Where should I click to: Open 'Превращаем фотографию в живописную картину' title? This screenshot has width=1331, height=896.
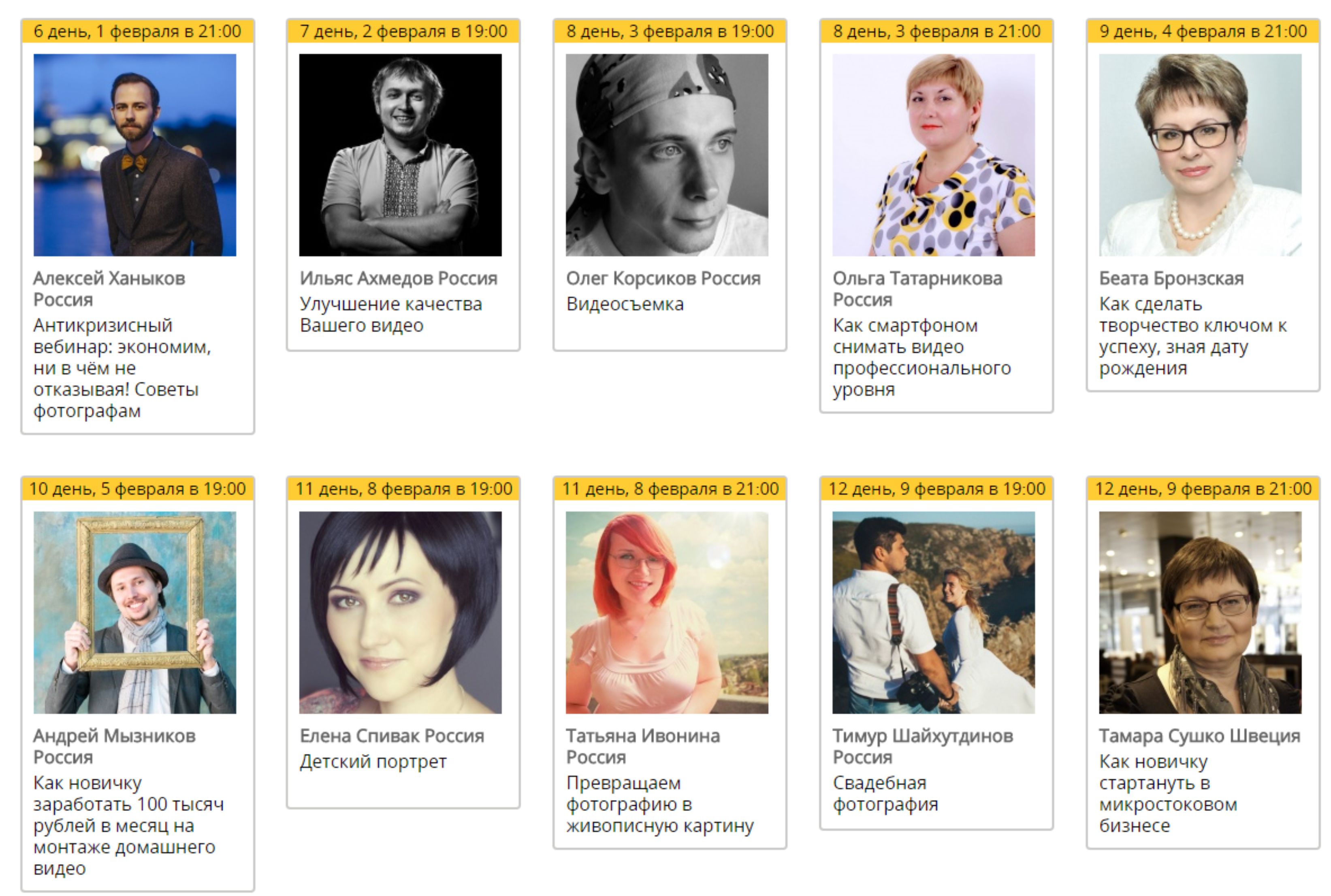[659, 804]
